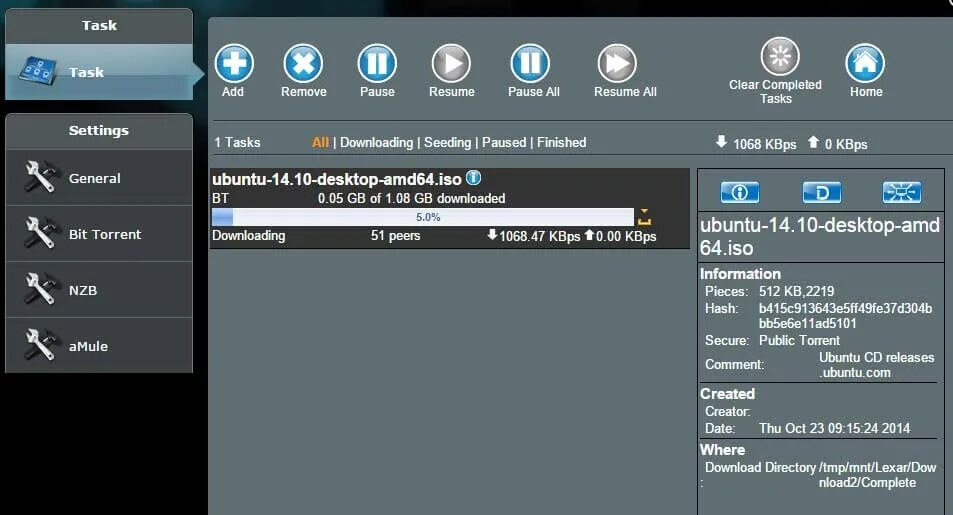
Task: Filter tasks by Finished
Action: pos(561,142)
